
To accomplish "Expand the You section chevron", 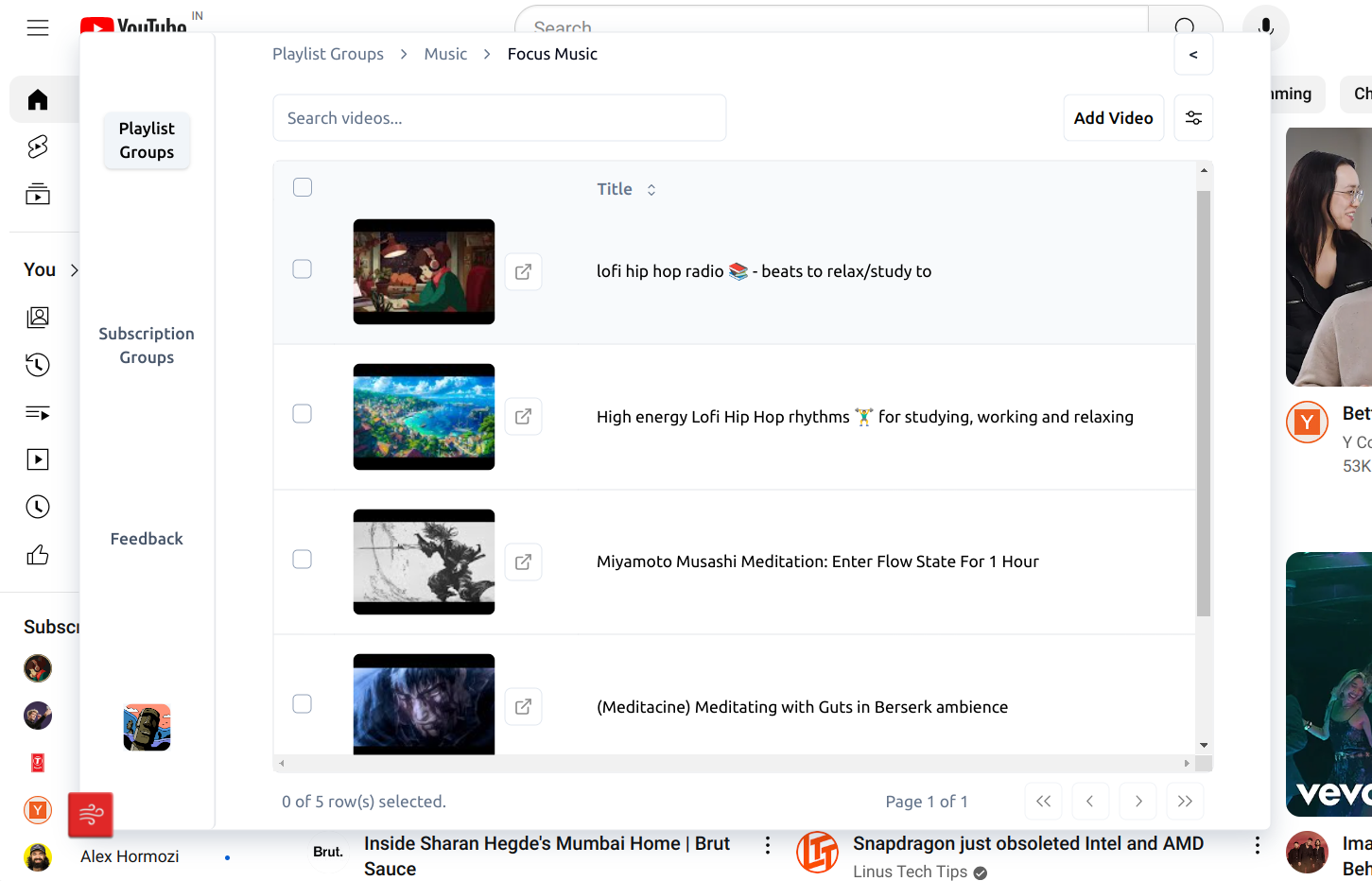I will pyautogui.click(x=74, y=270).
